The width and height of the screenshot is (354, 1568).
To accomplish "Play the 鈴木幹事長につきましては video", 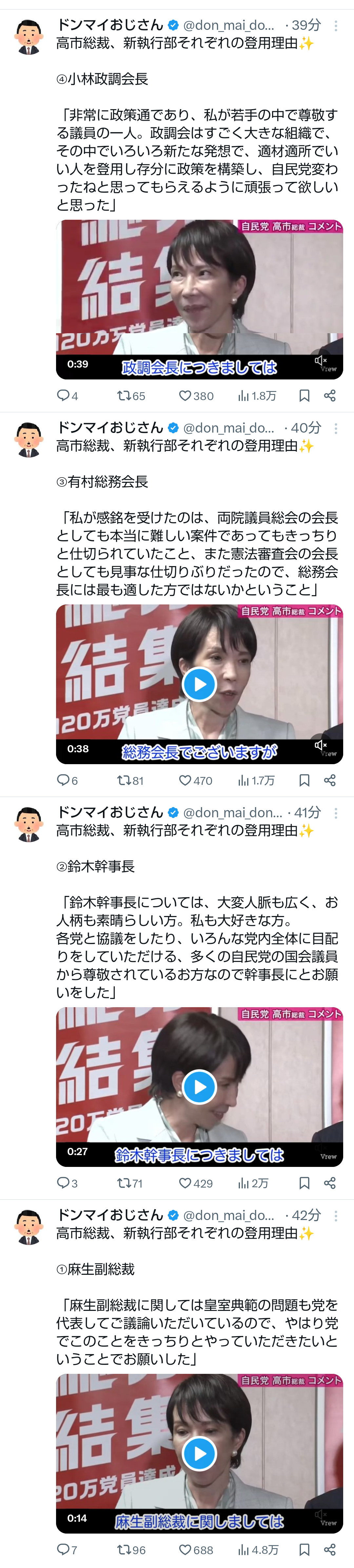I will 200,1087.
